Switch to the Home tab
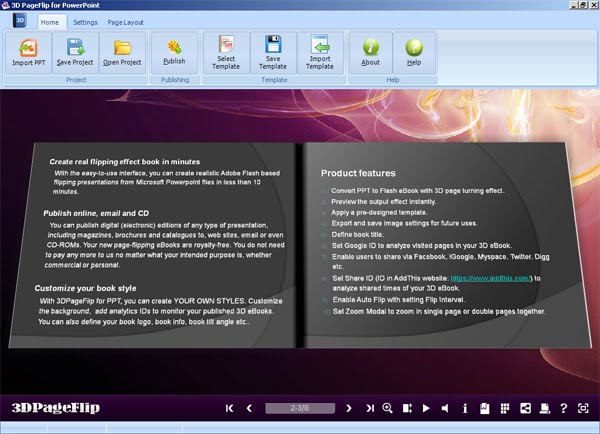Screen dimensions: 600x434 pyautogui.click(x=50, y=23)
